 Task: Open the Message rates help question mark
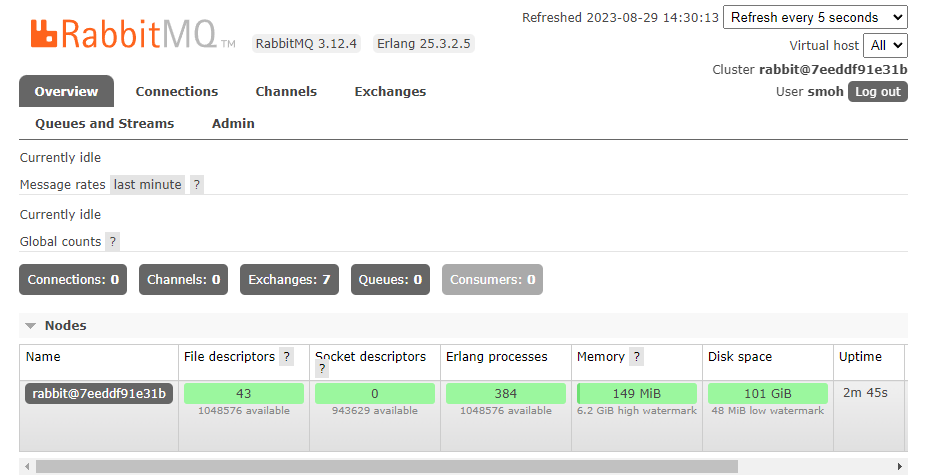[197, 185]
